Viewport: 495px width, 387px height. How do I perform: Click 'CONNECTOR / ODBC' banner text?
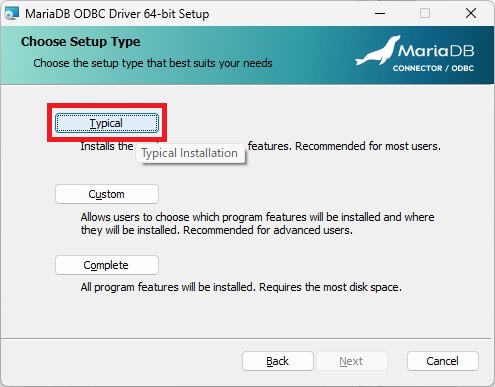(x=433, y=68)
